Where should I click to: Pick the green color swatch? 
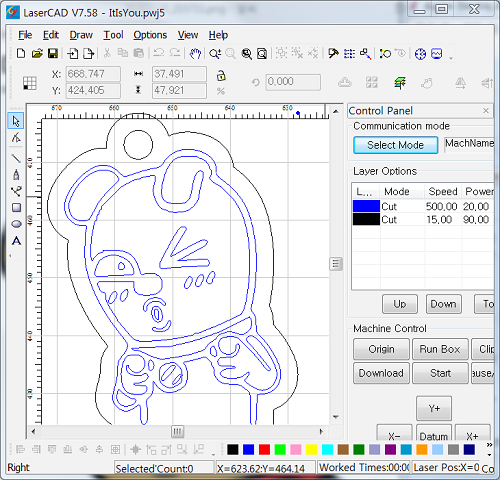280,449
